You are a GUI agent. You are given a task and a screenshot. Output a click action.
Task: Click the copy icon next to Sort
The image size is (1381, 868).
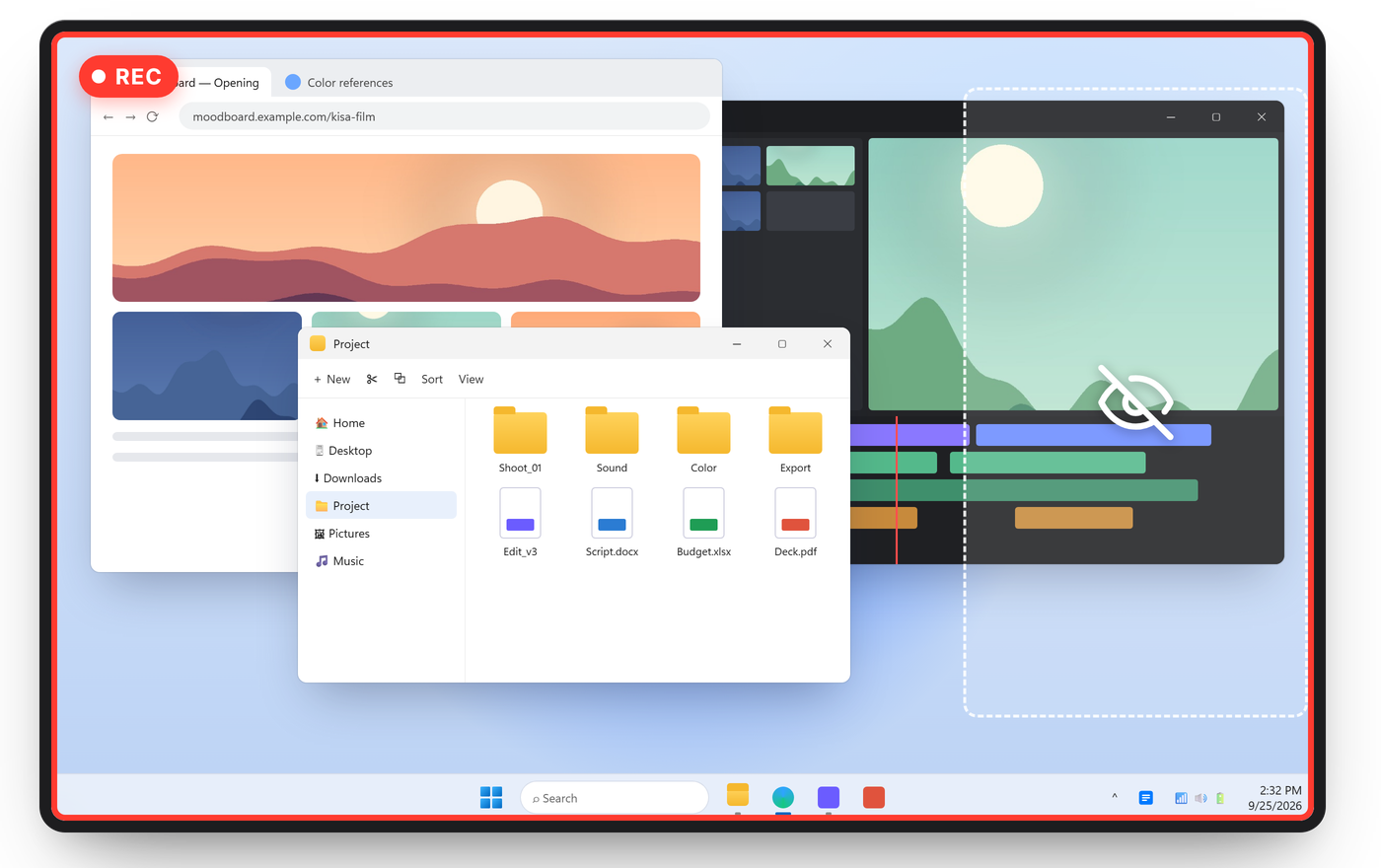point(400,378)
